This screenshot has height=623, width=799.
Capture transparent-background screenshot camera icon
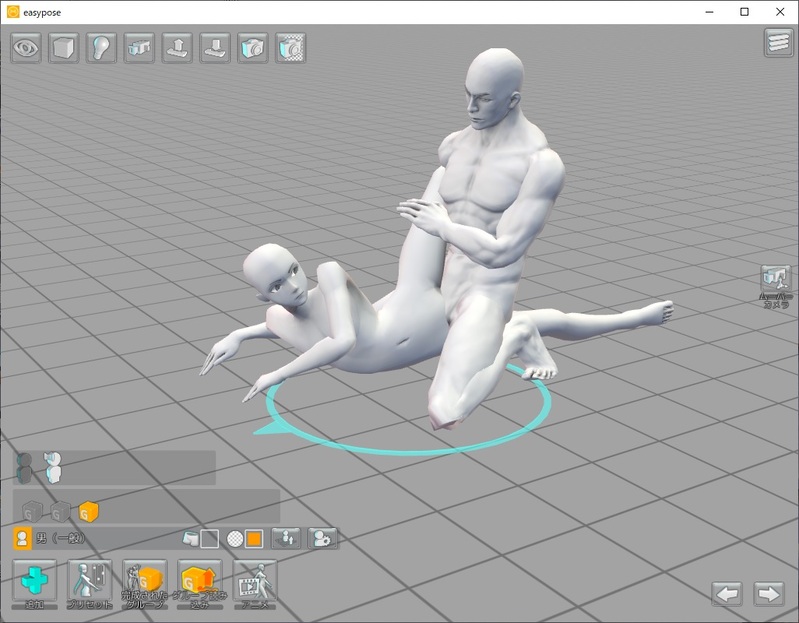(290, 48)
